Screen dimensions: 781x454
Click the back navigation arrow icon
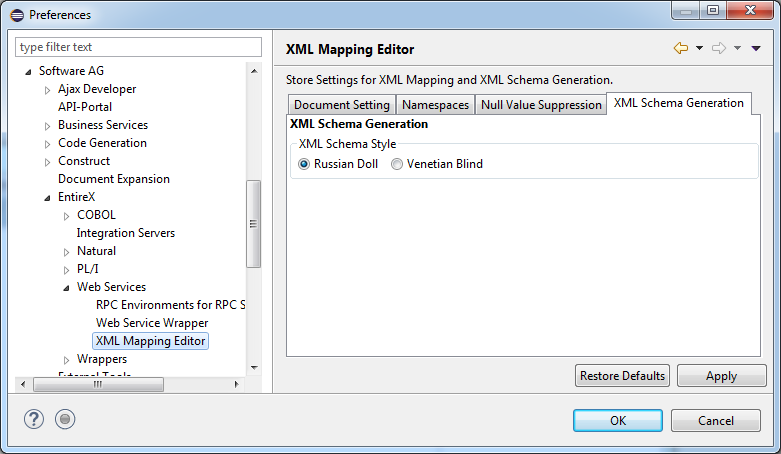[681, 48]
